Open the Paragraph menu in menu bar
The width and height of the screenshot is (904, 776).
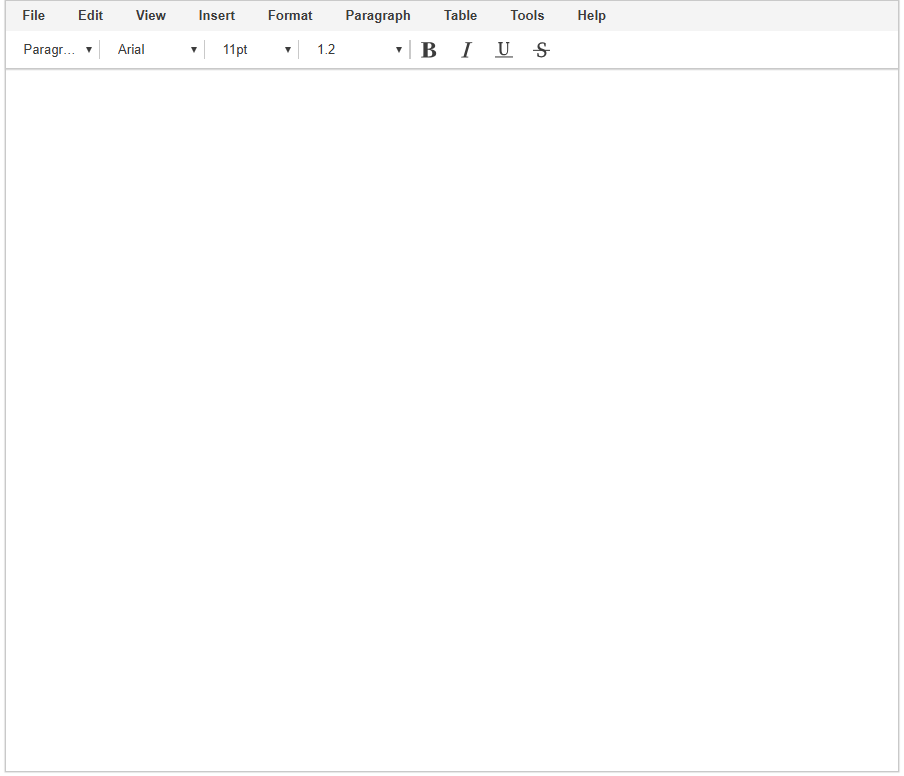(x=378, y=16)
